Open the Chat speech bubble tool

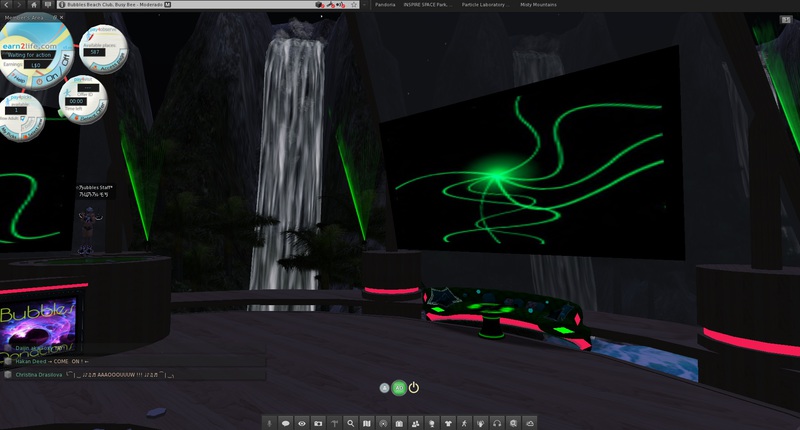pos(286,423)
